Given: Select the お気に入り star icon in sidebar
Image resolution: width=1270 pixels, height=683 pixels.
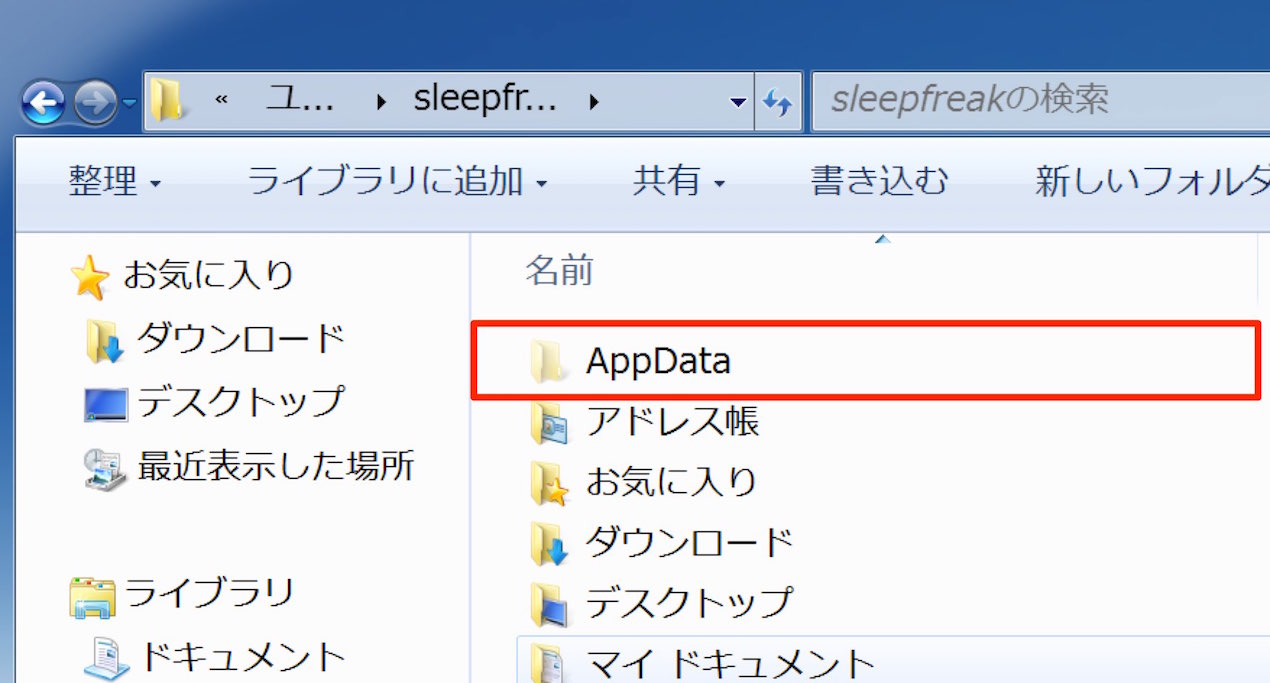Looking at the screenshot, I should [90, 277].
